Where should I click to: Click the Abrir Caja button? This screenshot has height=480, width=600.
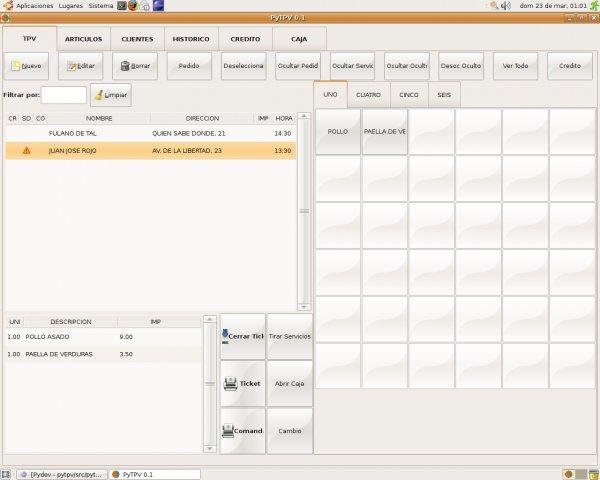pyautogui.click(x=289, y=384)
